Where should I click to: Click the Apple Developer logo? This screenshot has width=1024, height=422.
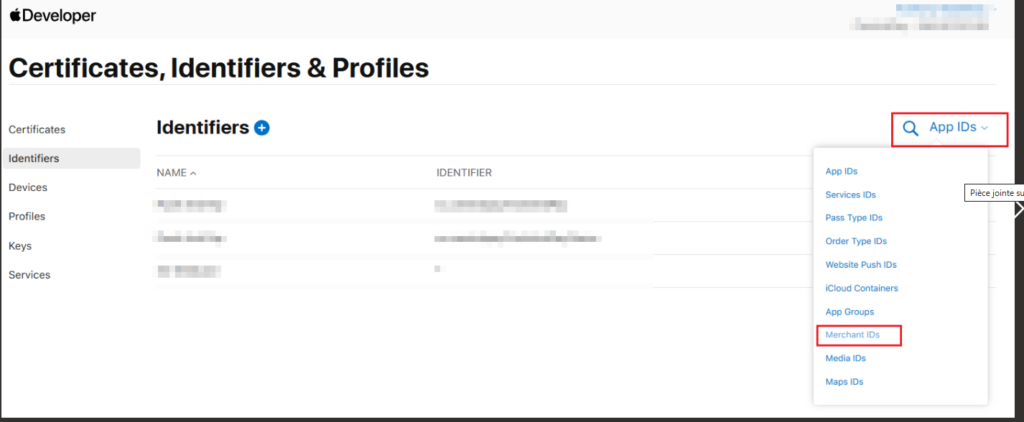point(54,17)
